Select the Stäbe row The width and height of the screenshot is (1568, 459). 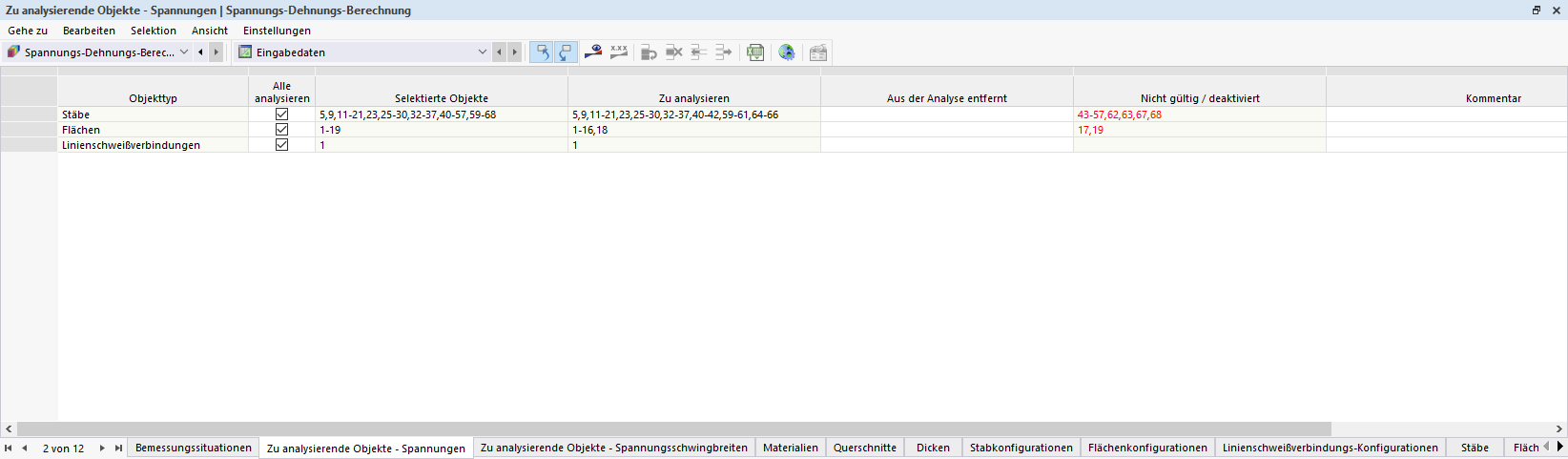coord(29,115)
